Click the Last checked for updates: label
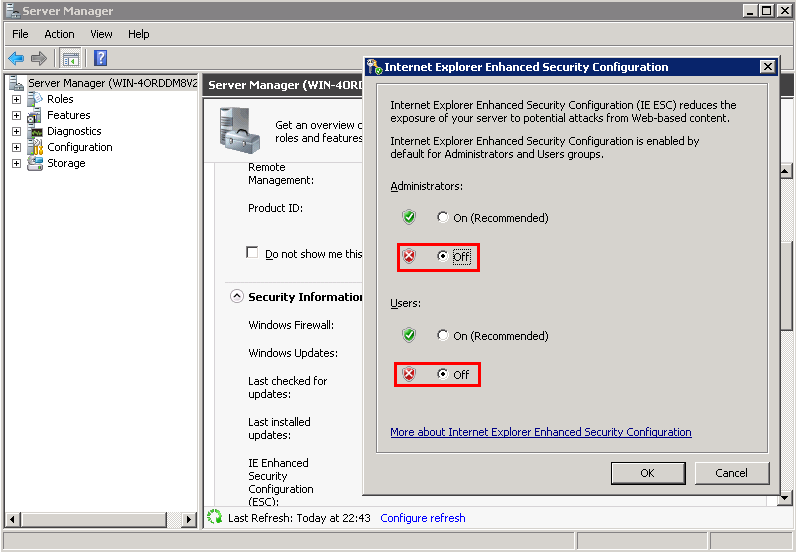The image size is (796, 552). click(x=288, y=387)
